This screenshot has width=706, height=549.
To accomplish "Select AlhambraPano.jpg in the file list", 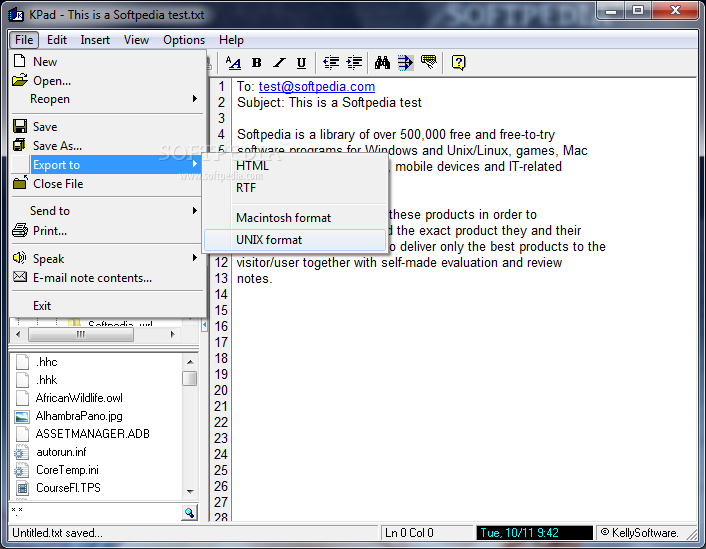I will (x=79, y=416).
